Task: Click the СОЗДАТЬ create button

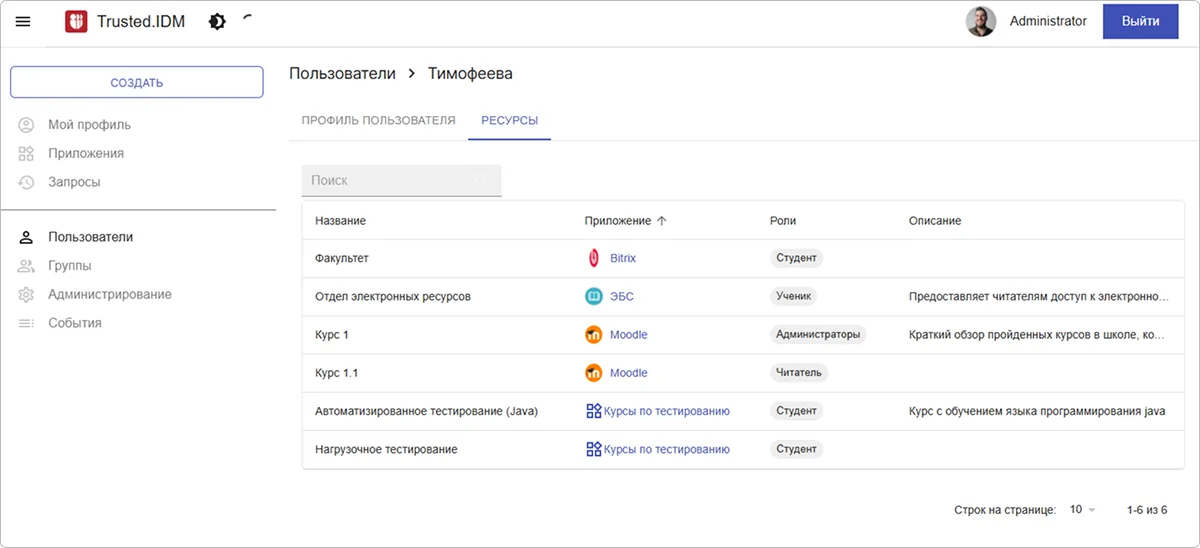Action: 137,83
